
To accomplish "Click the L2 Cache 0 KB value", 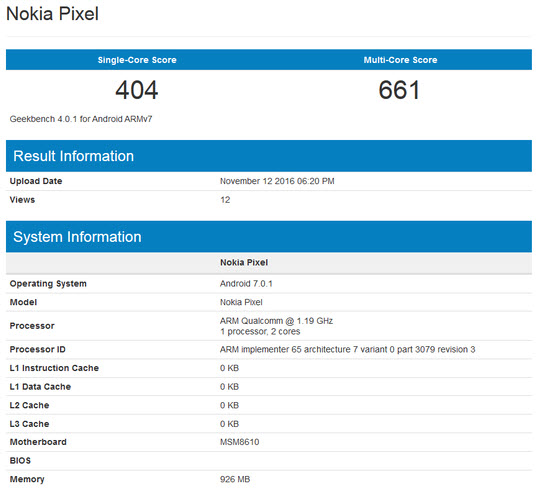I will pos(229,405).
